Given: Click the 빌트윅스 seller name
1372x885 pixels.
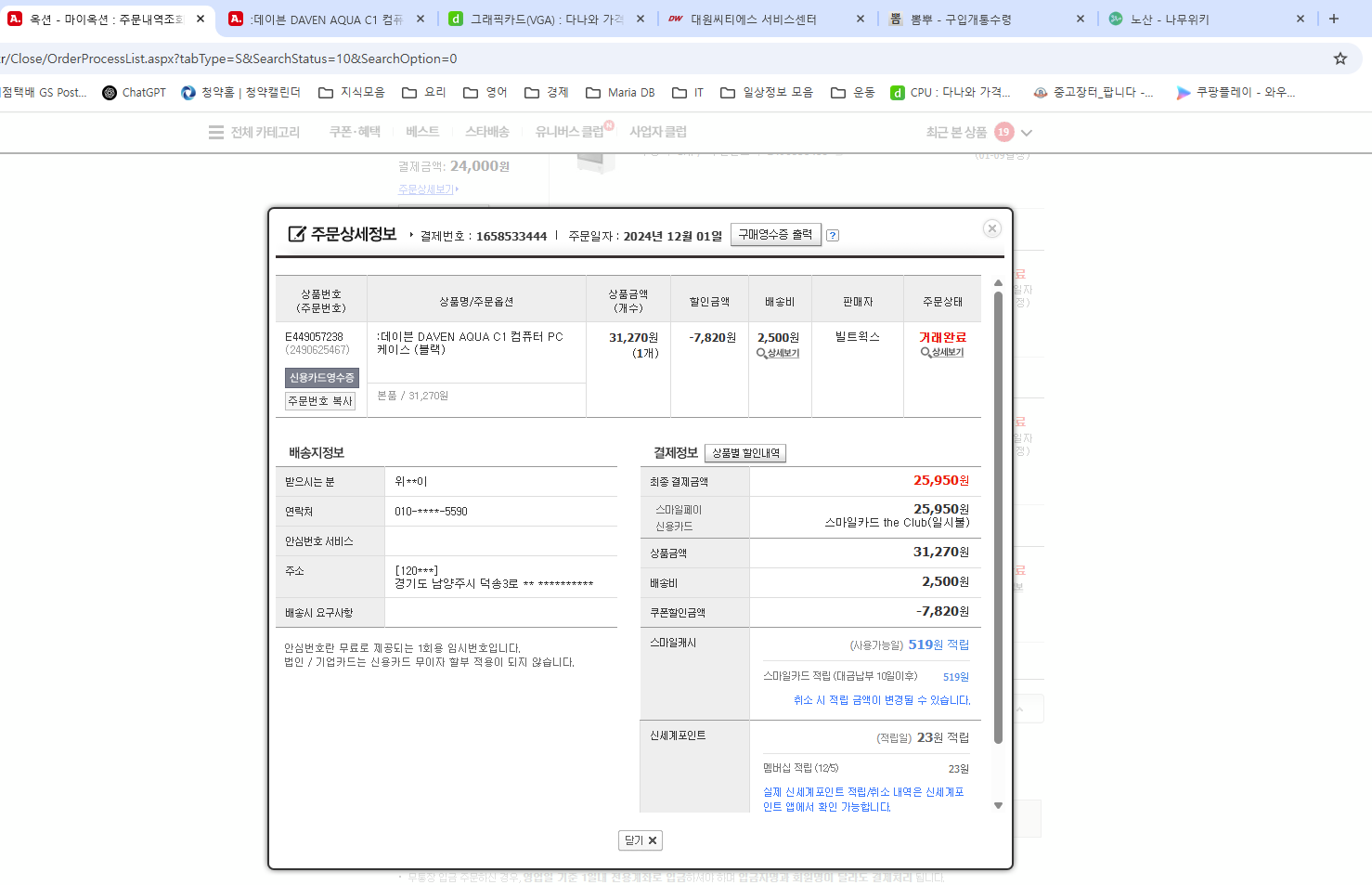Looking at the screenshot, I should [857, 337].
